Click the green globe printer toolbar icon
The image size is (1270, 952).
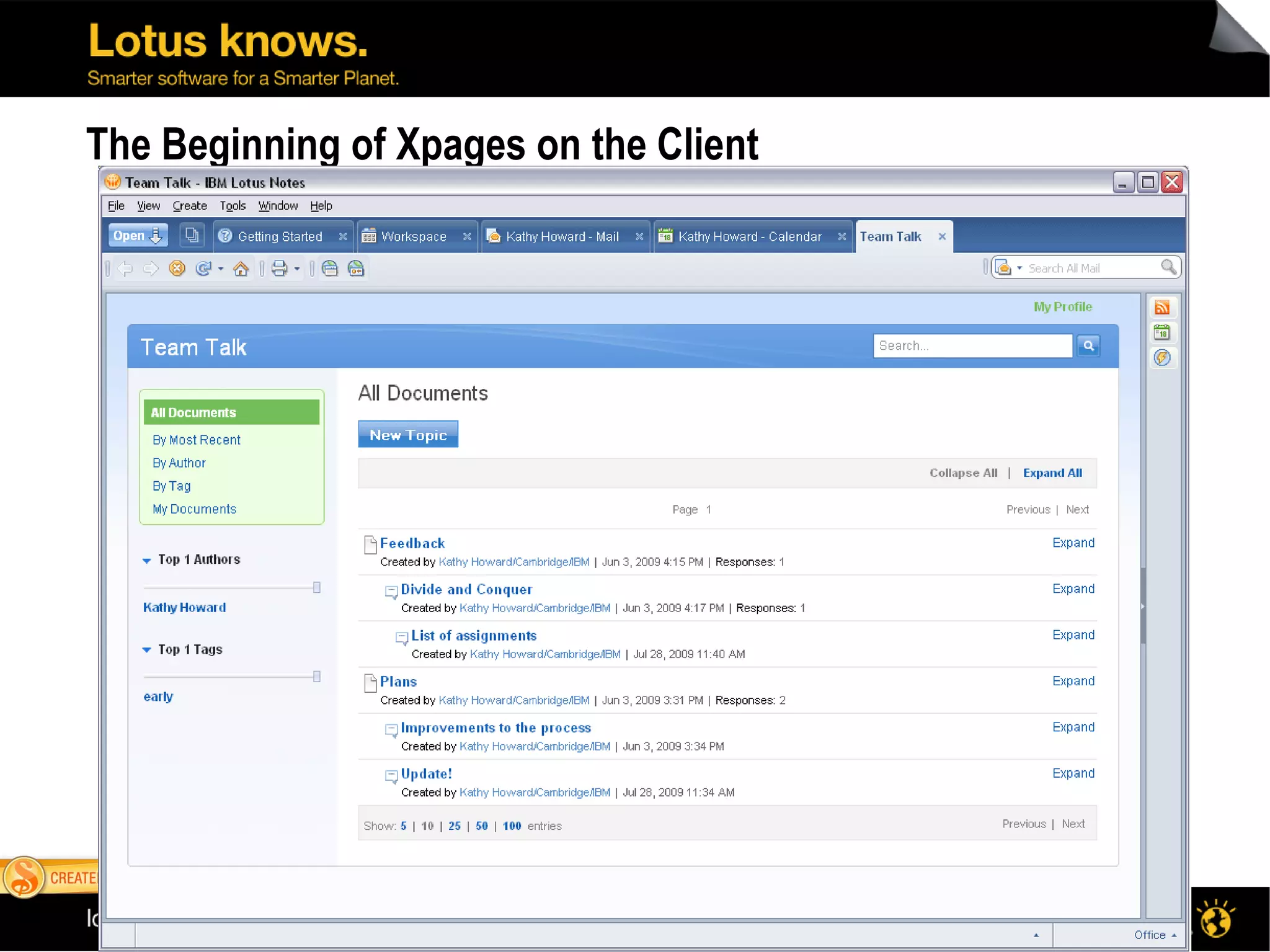coord(330,269)
